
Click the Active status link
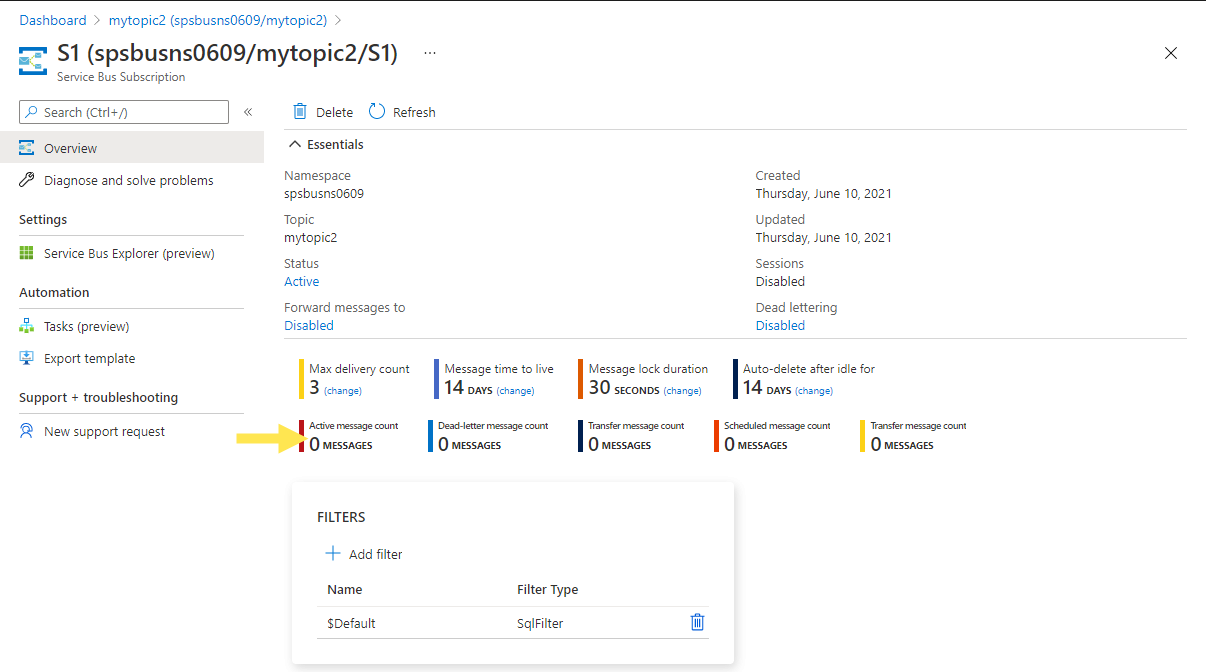[x=302, y=282]
